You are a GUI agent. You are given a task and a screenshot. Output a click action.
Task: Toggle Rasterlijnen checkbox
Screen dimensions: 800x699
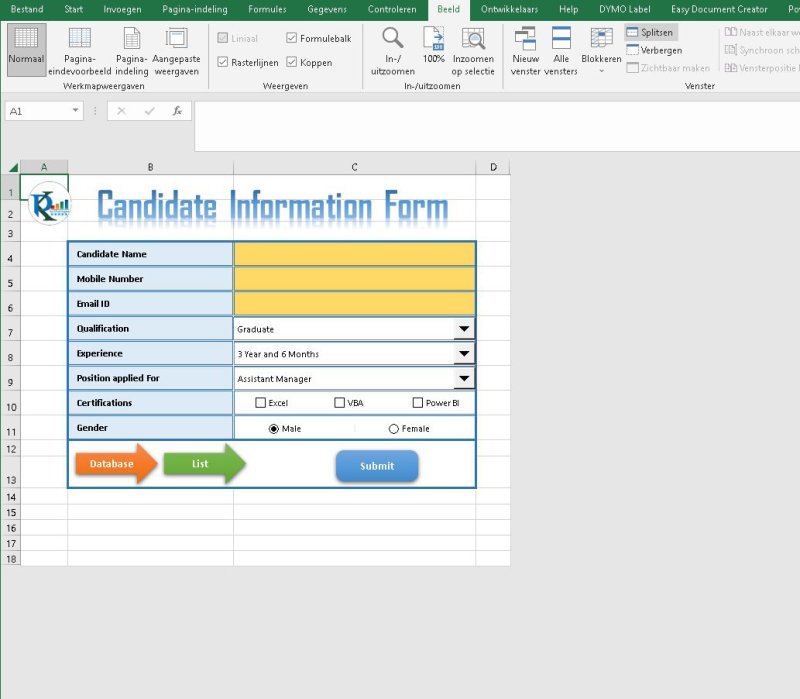[222, 62]
